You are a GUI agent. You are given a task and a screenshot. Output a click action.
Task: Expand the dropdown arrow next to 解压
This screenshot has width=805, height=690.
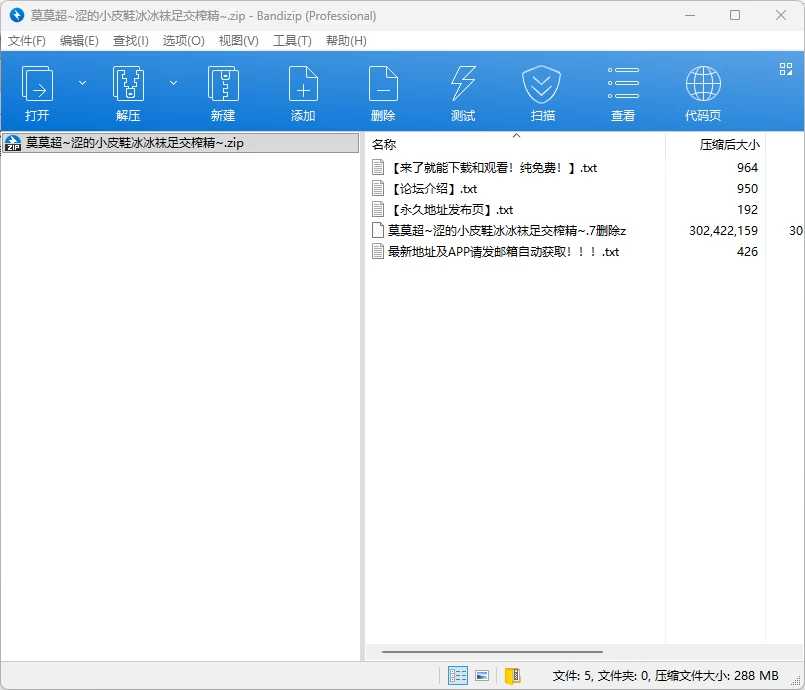174,83
